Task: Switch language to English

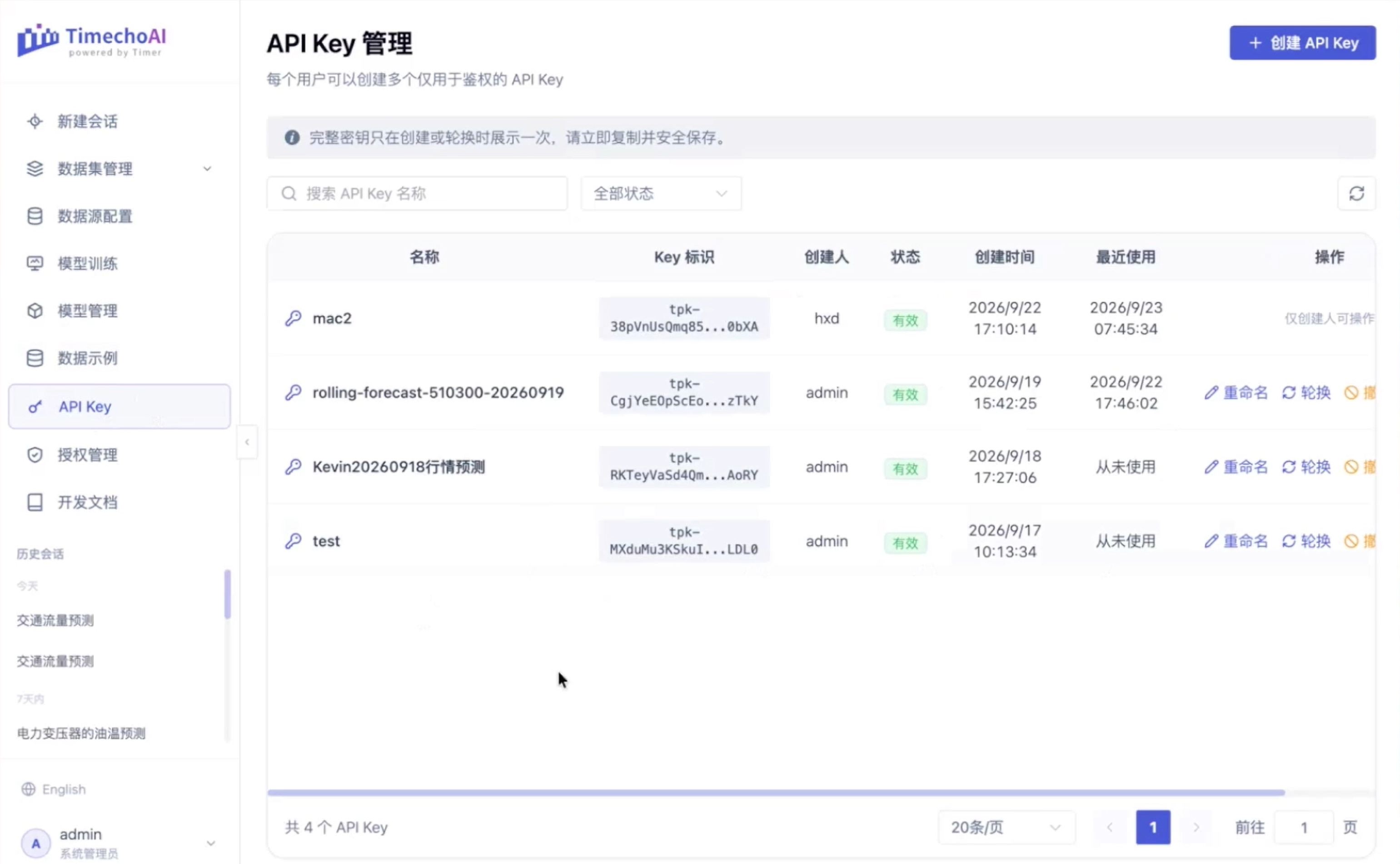Action: (x=54, y=789)
